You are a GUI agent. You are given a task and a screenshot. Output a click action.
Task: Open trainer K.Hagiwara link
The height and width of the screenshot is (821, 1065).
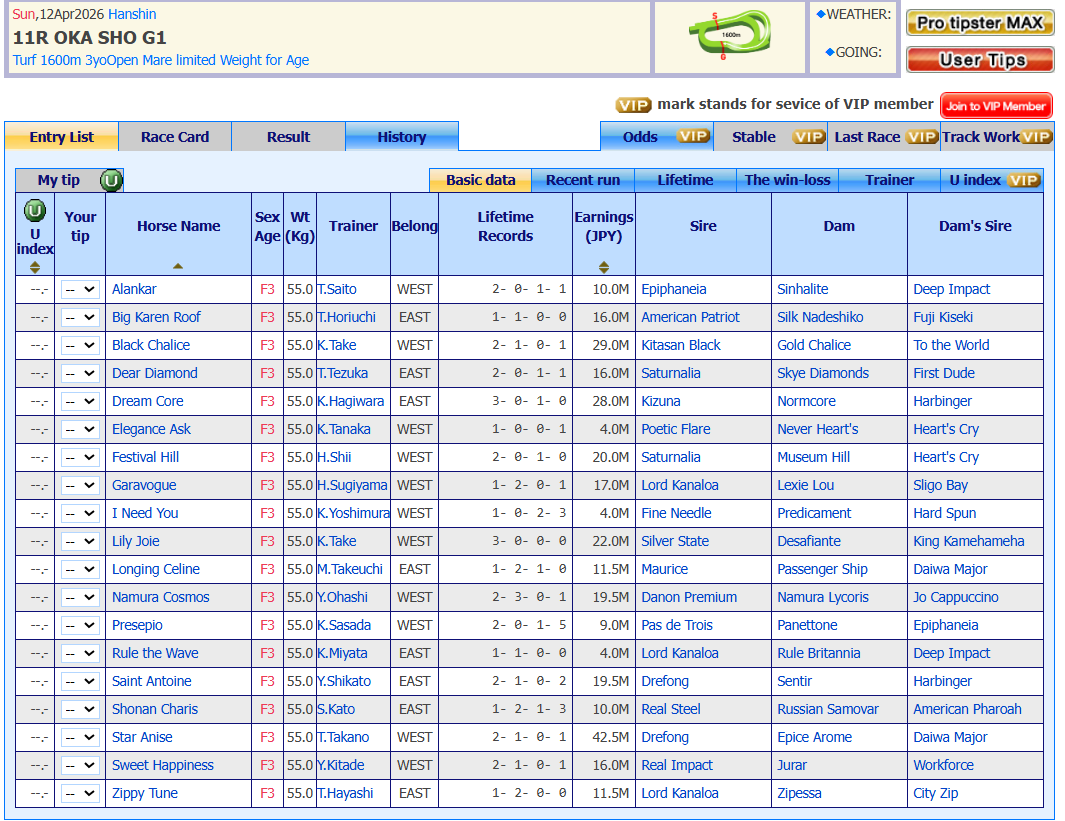click(351, 401)
